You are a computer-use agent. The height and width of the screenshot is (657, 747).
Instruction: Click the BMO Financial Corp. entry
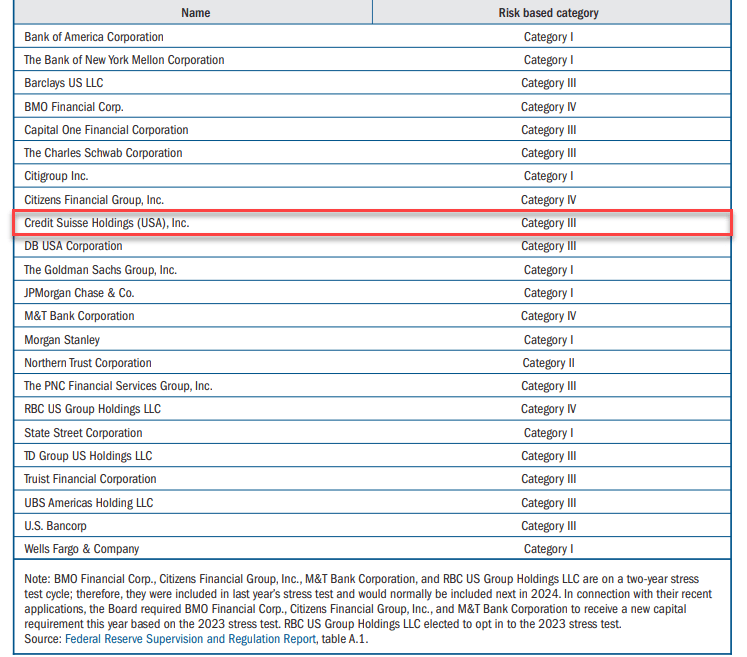coord(74,107)
